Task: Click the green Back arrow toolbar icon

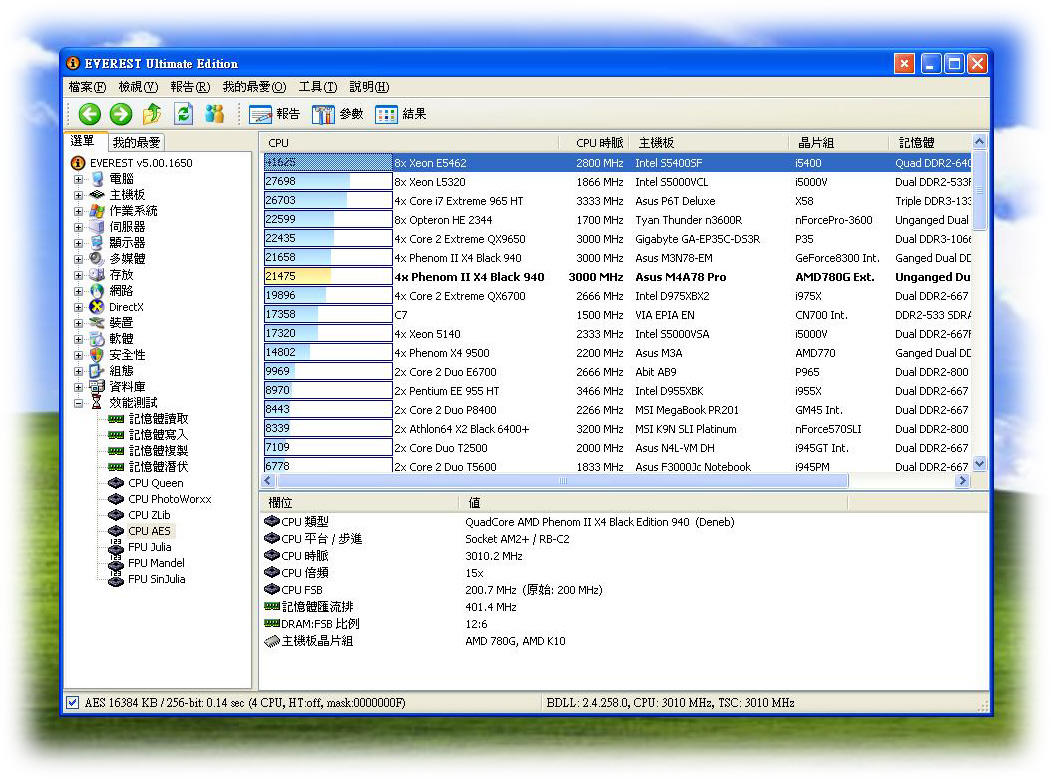Action: point(89,114)
